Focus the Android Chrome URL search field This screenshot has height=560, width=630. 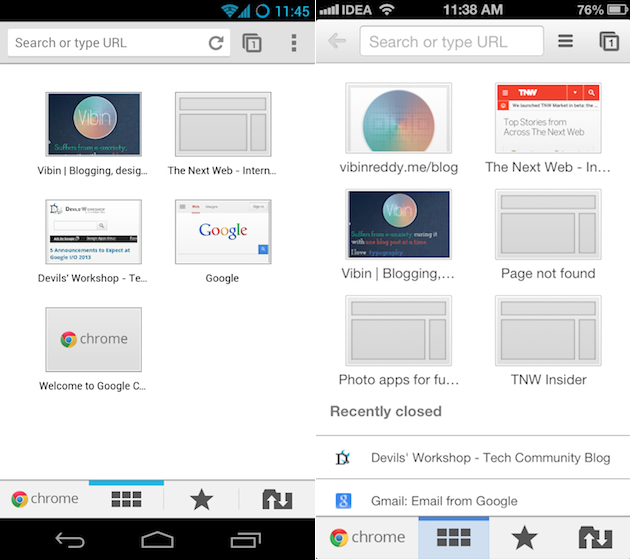(x=119, y=43)
